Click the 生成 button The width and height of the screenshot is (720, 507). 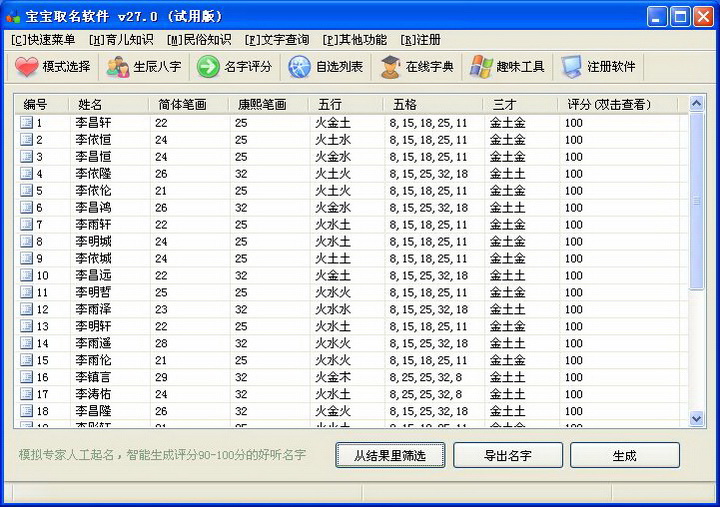coord(625,455)
